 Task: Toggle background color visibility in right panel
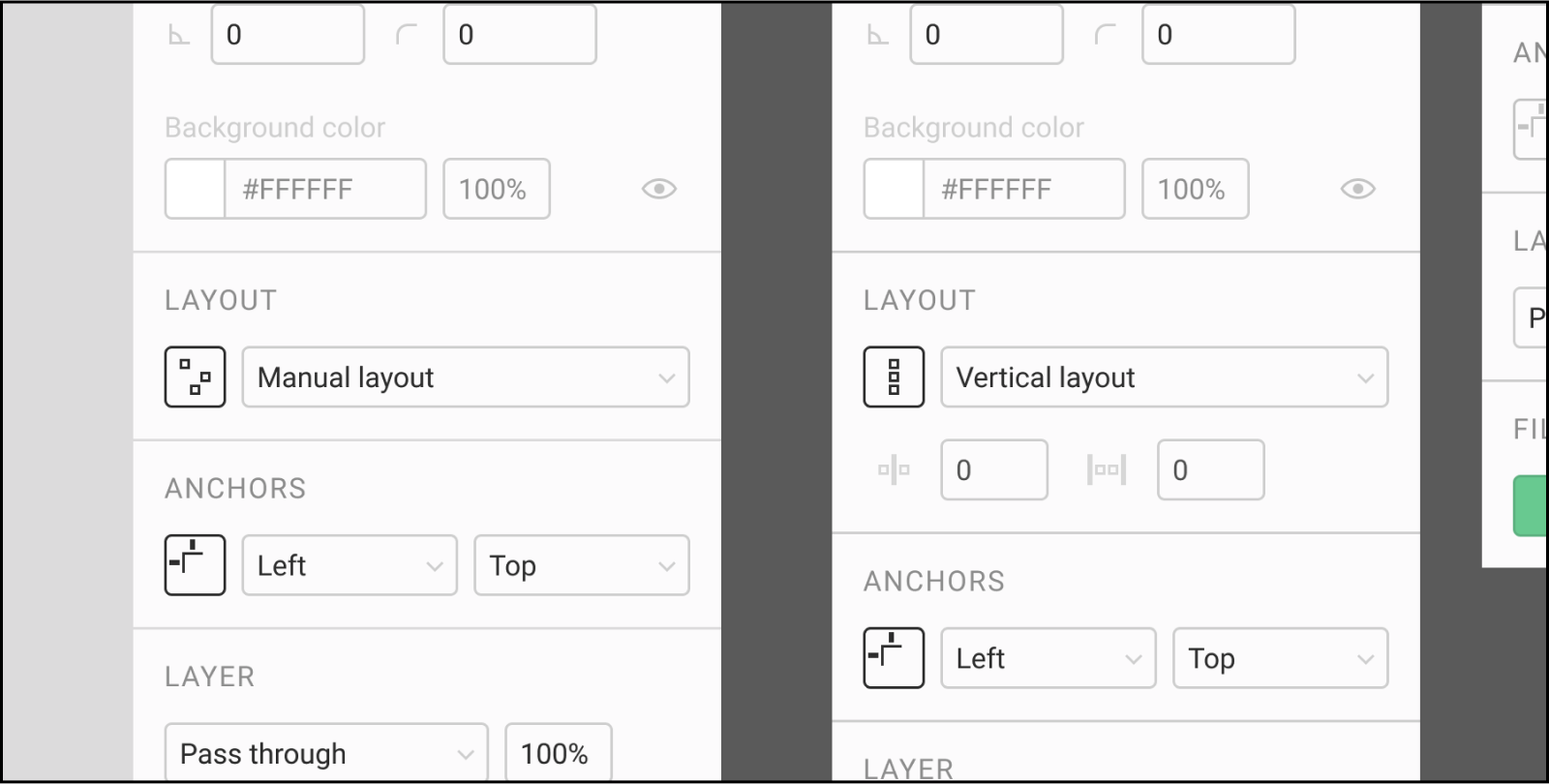coord(1359,189)
